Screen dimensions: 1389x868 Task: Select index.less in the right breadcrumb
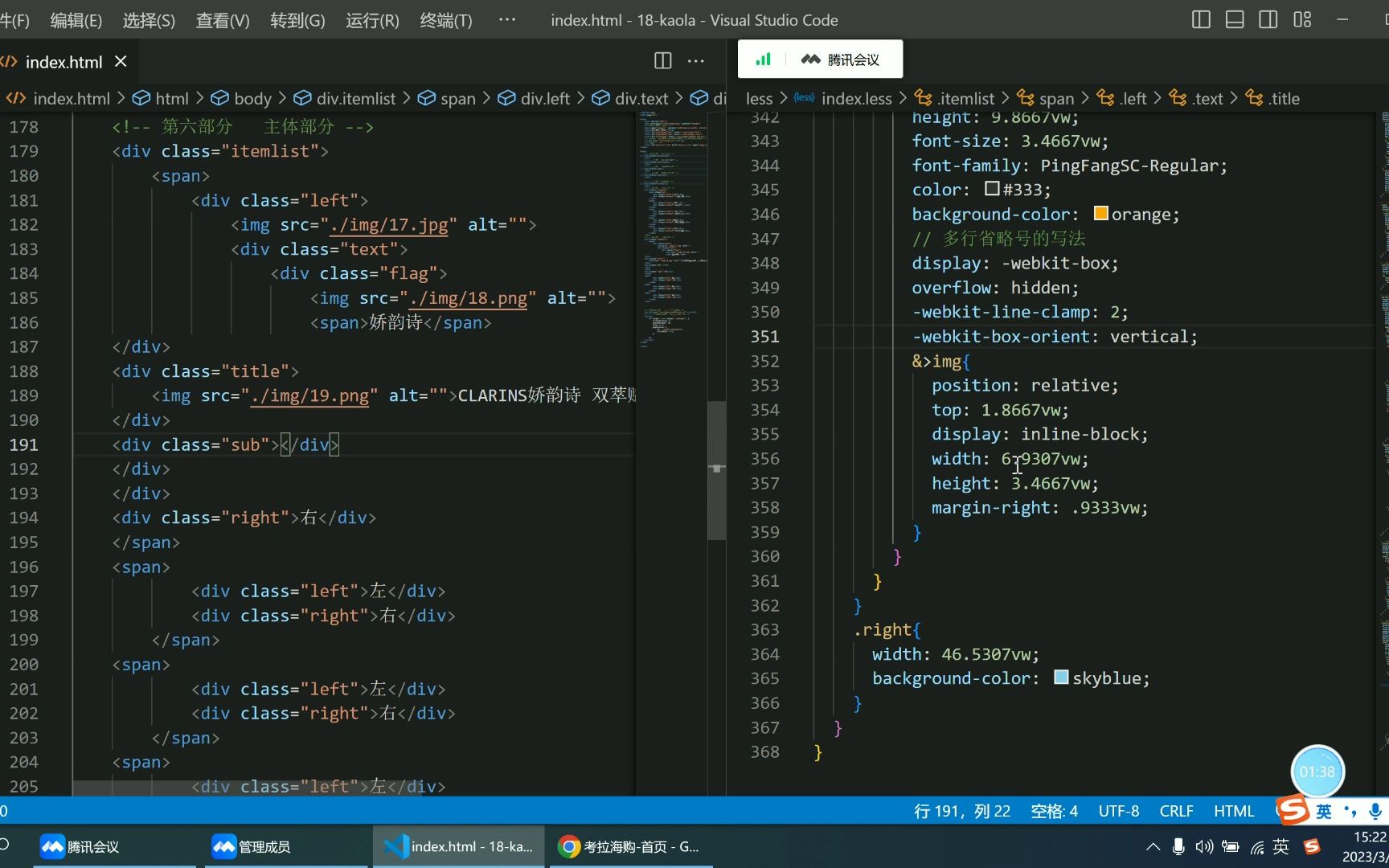[856, 99]
